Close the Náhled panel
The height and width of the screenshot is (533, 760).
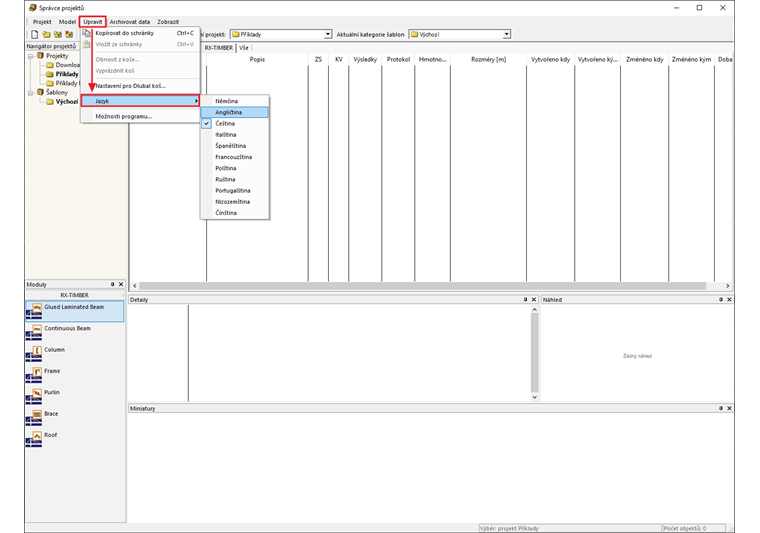click(729, 299)
